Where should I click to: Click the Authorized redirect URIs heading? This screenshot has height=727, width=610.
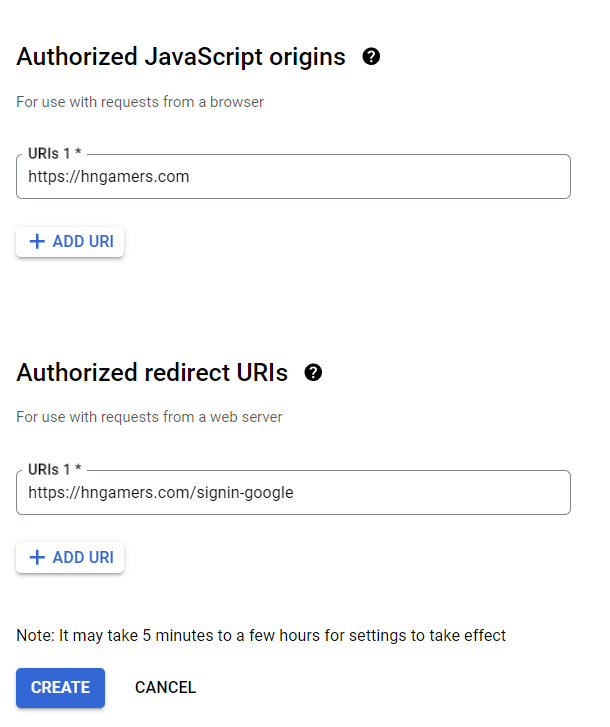pyautogui.click(x=152, y=373)
